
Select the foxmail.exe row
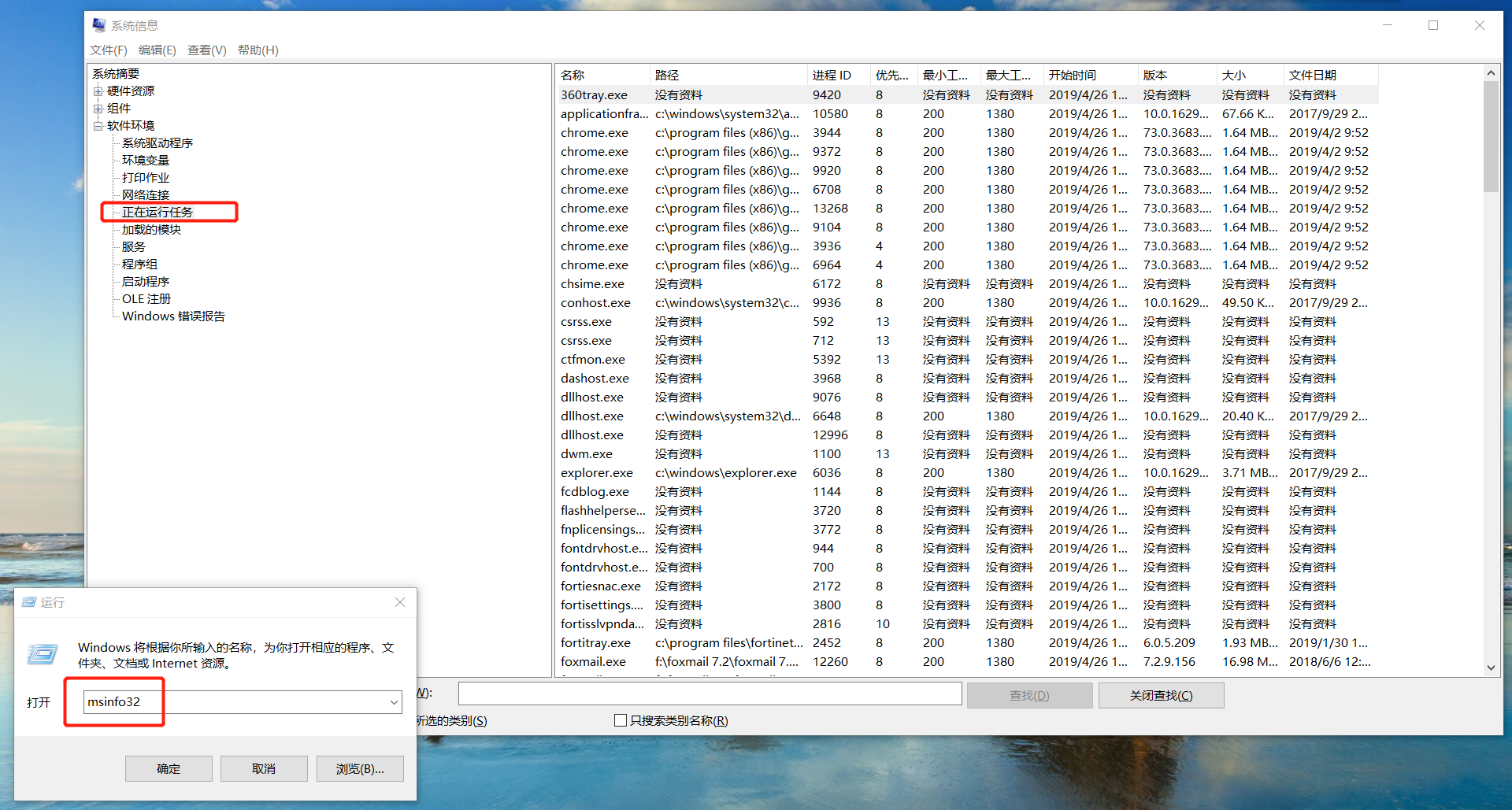[968, 661]
